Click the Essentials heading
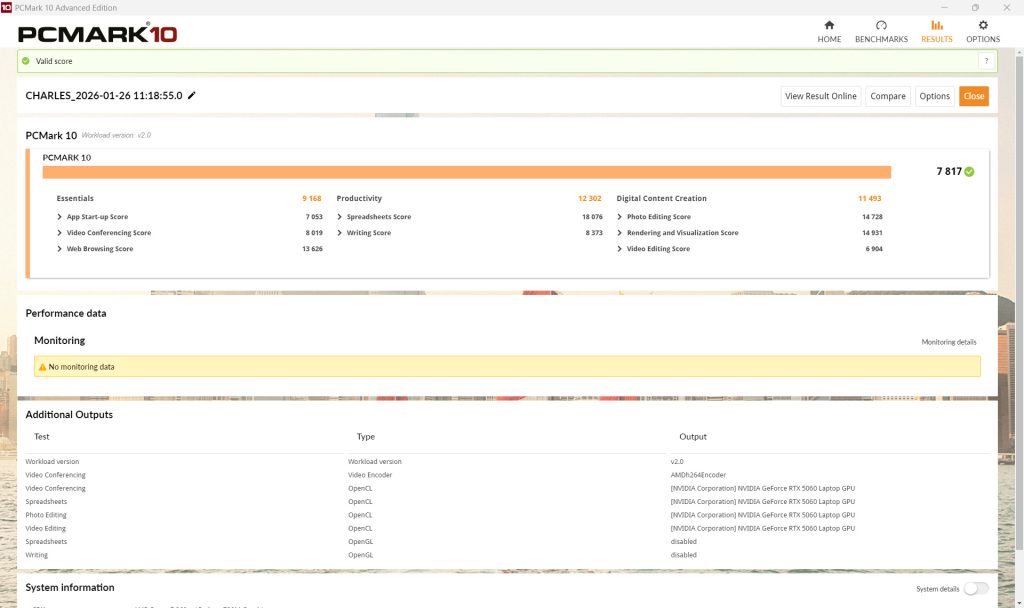 tap(75, 199)
